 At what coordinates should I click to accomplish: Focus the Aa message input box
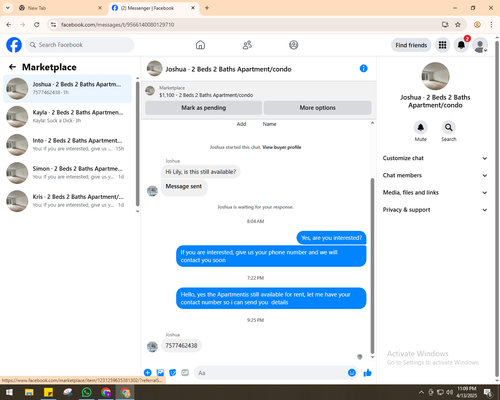270,373
